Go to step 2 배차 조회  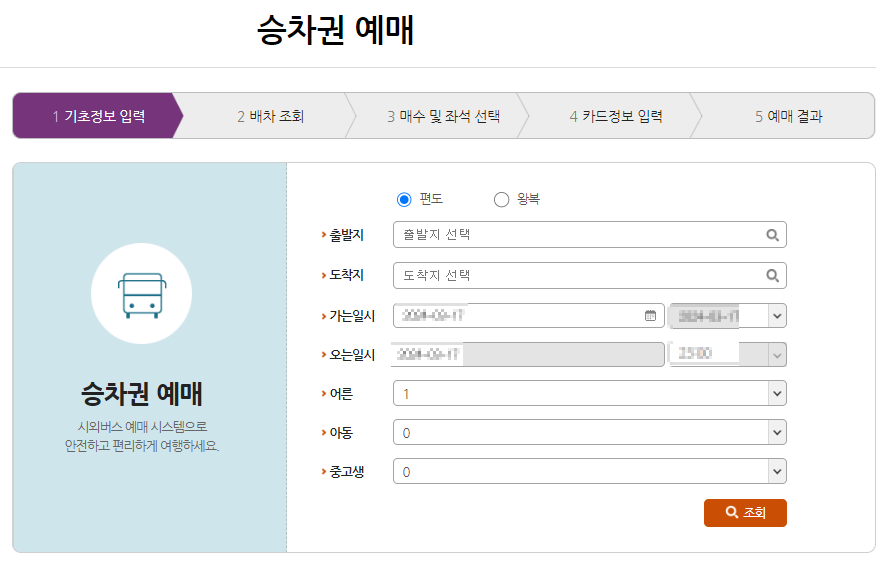[270, 116]
